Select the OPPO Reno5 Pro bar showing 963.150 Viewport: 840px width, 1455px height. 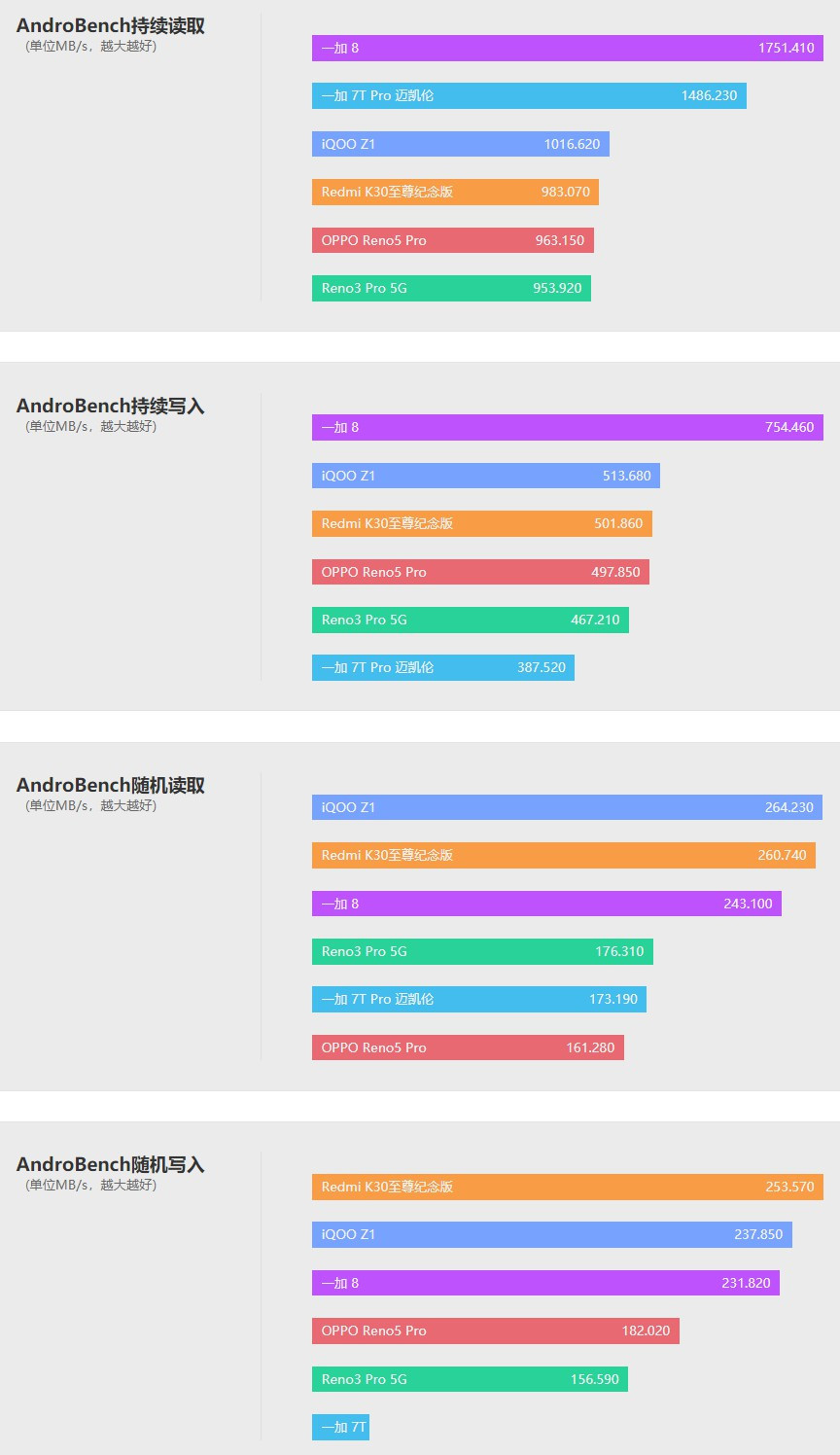click(452, 240)
